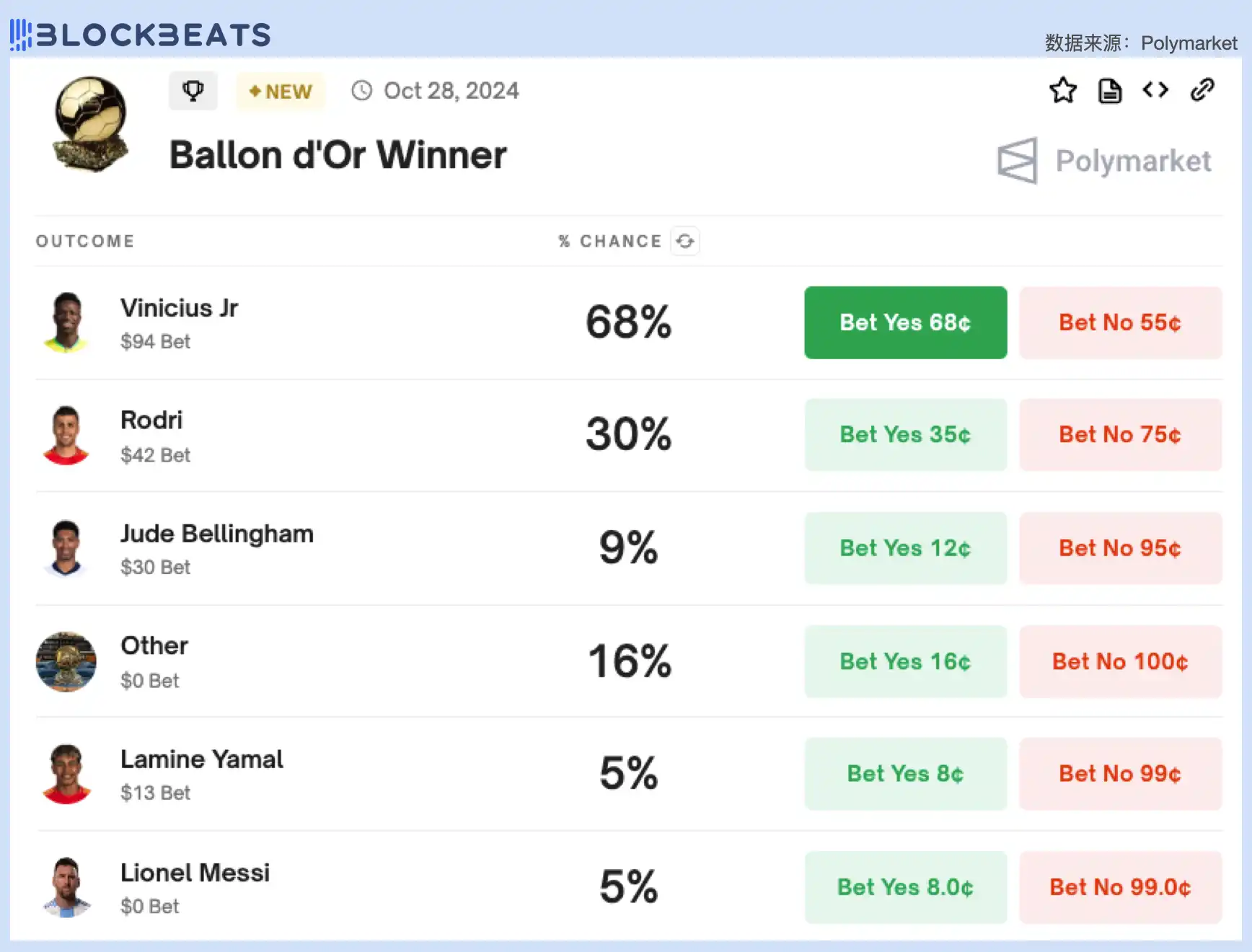Open the document rules icon

(x=1110, y=92)
